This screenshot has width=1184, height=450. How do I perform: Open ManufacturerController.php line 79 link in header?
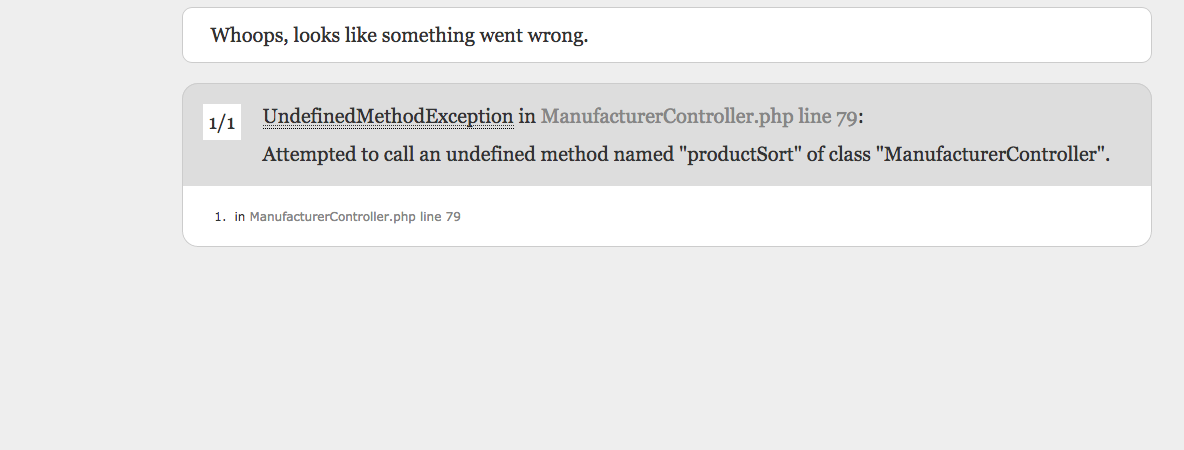(x=698, y=117)
